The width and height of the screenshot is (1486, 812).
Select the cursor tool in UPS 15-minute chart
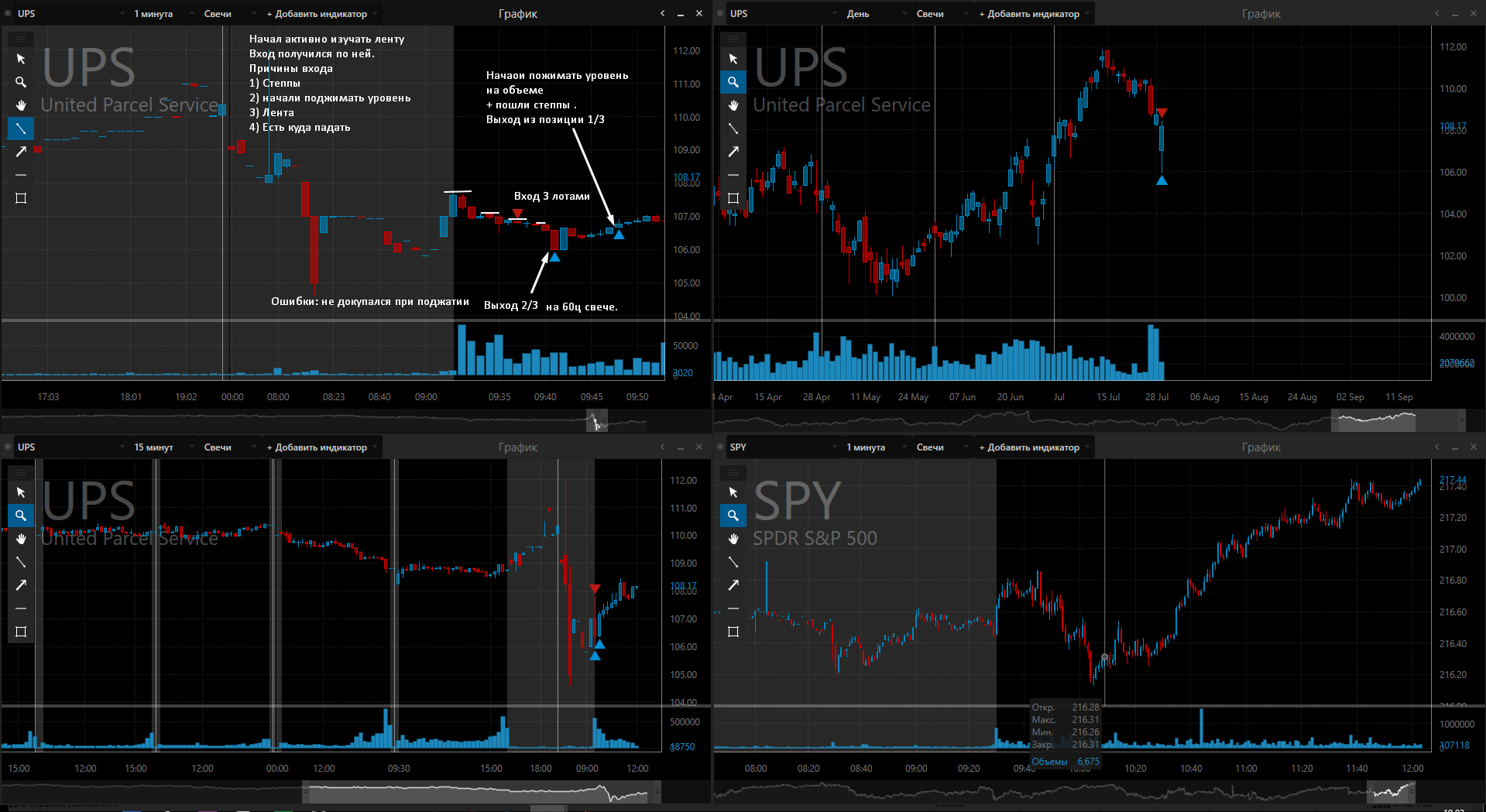[x=21, y=492]
